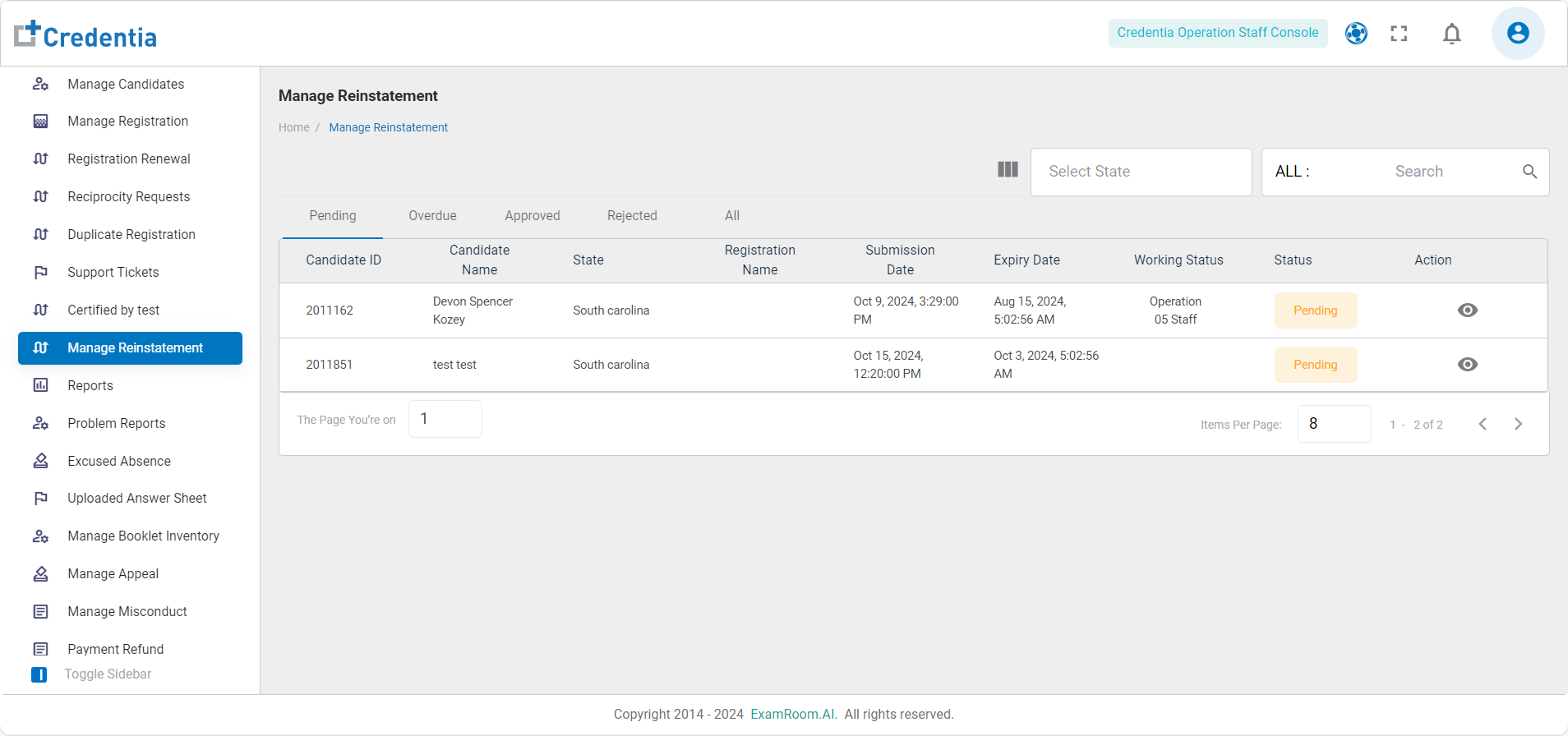Click the Excused Absence sidebar icon
This screenshot has width=1568, height=736.
(x=40, y=461)
